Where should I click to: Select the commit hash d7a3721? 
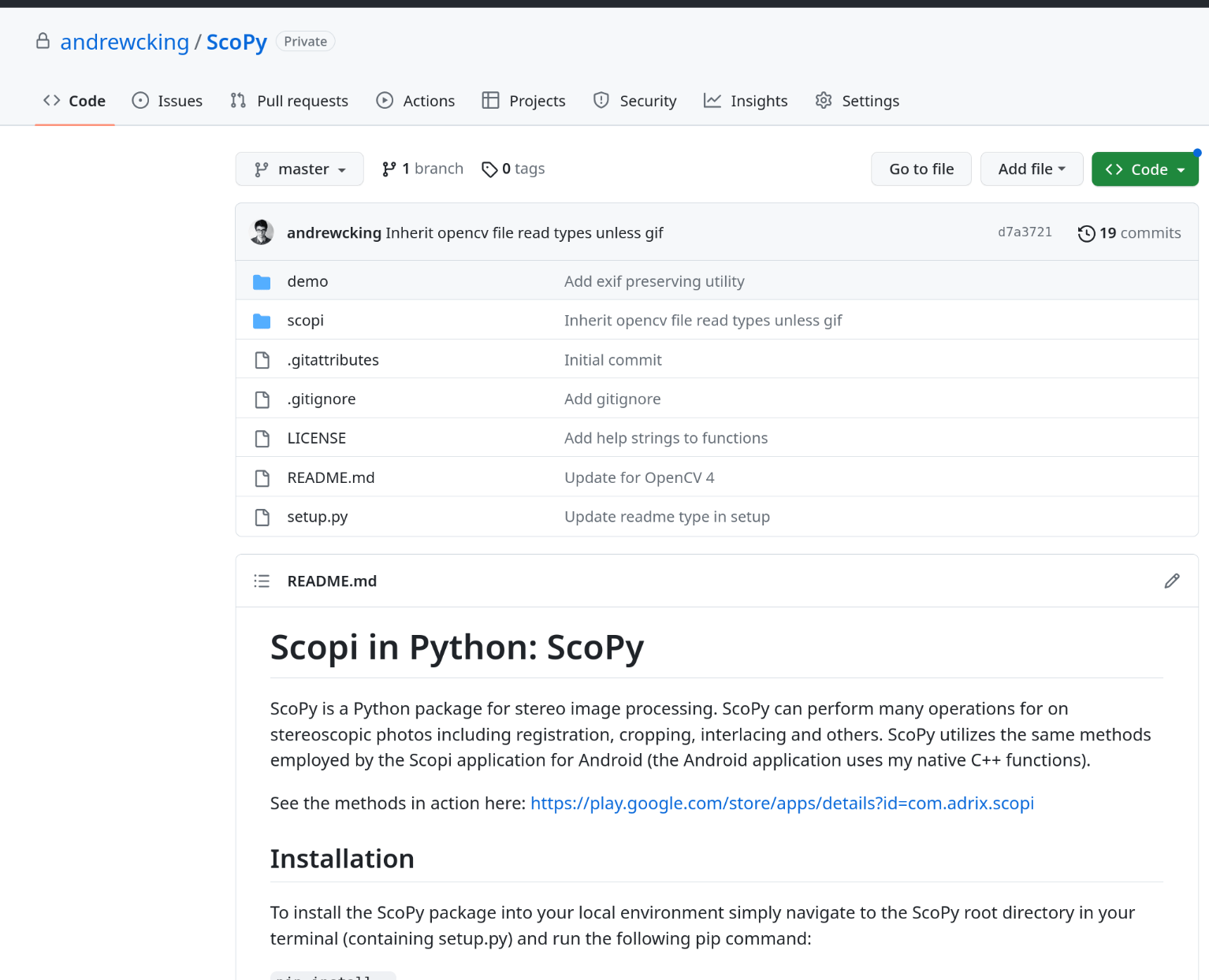(1025, 232)
